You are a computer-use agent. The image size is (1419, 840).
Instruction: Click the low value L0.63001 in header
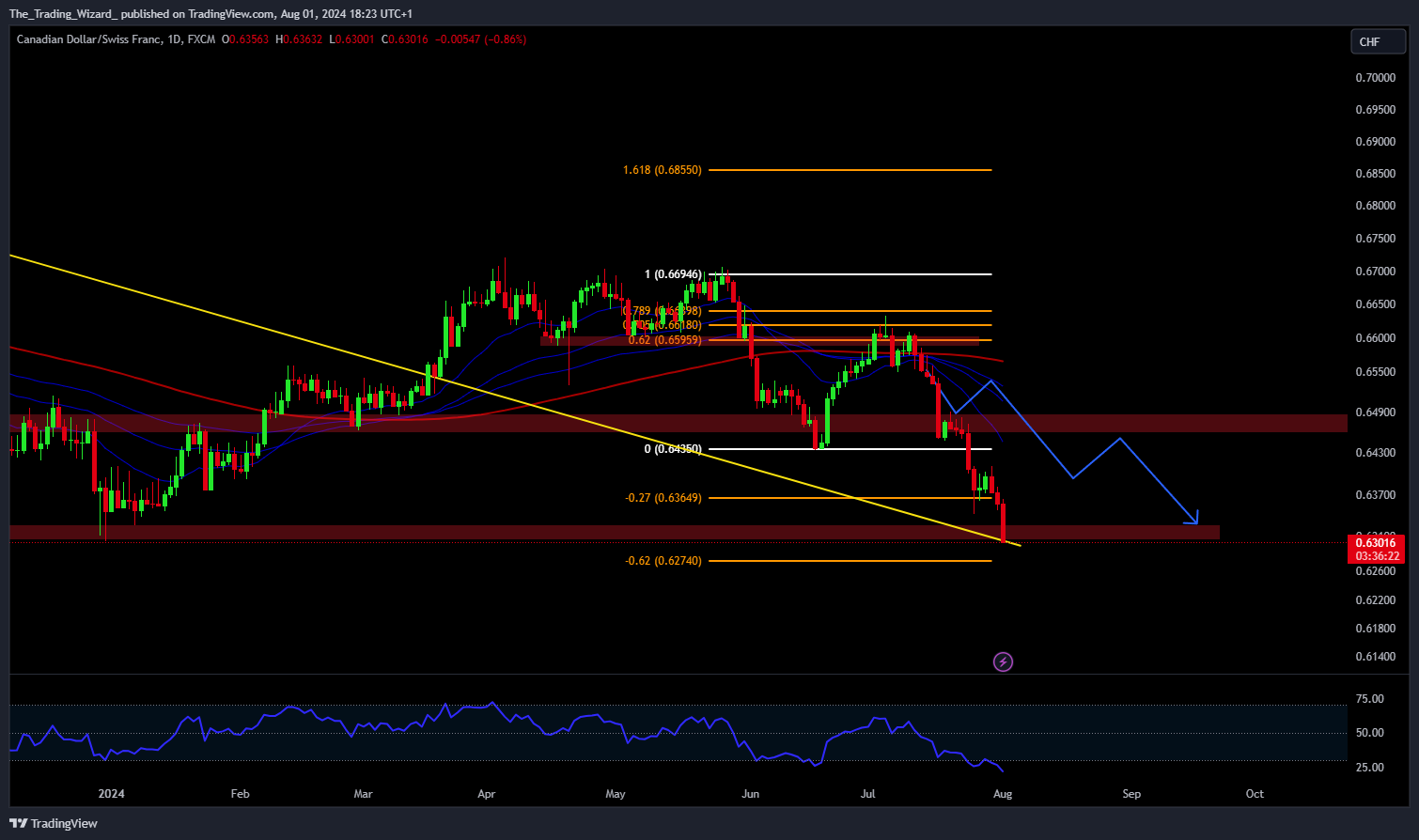pos(352,39)
